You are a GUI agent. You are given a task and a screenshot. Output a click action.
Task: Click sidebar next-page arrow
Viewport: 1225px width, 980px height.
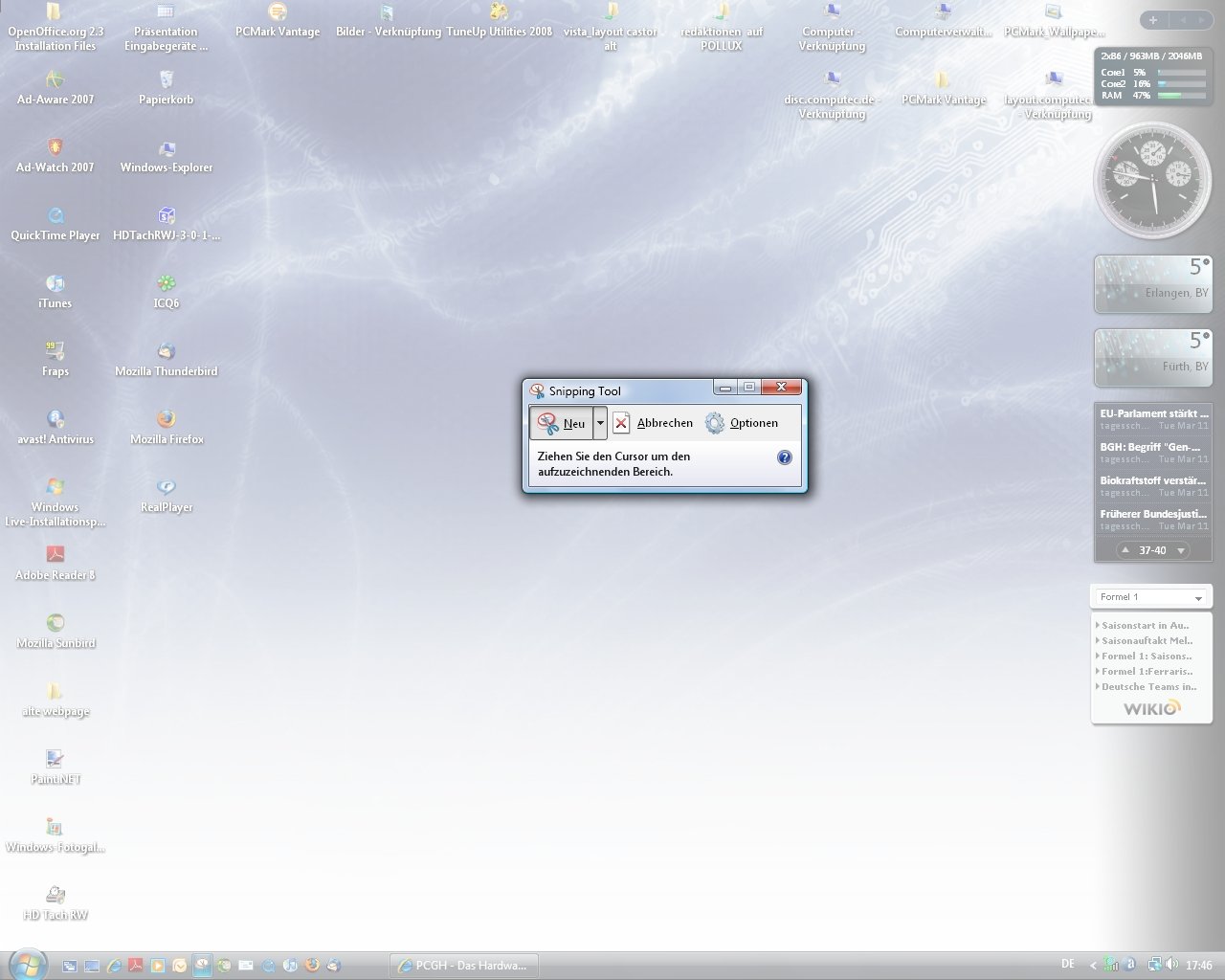1201,20
